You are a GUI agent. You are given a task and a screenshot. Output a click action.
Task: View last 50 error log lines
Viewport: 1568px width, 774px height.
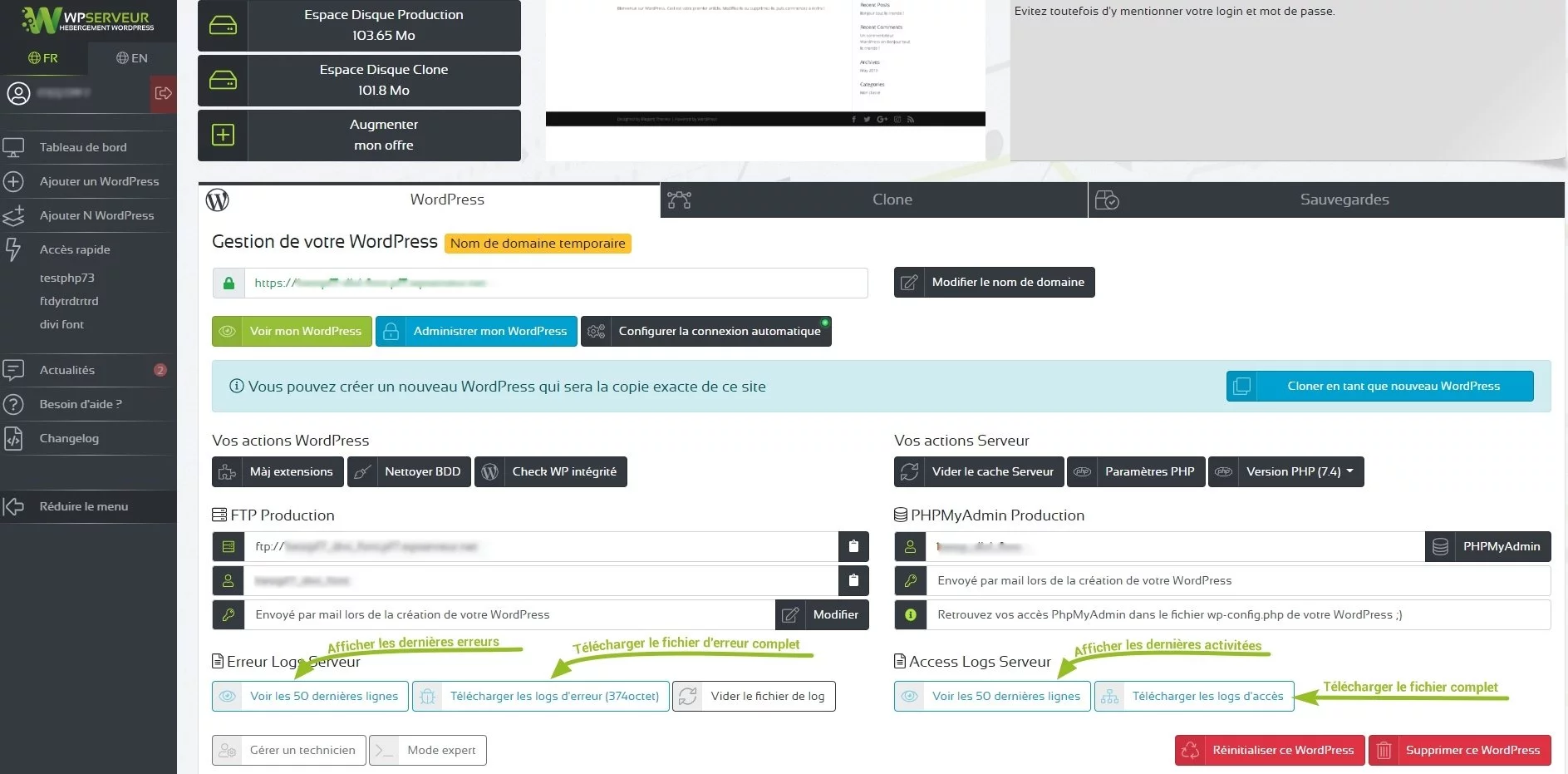310,696
